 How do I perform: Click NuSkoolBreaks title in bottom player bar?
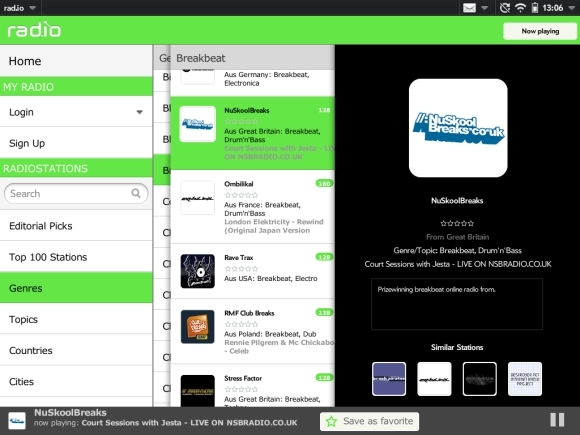coord(70,412)
